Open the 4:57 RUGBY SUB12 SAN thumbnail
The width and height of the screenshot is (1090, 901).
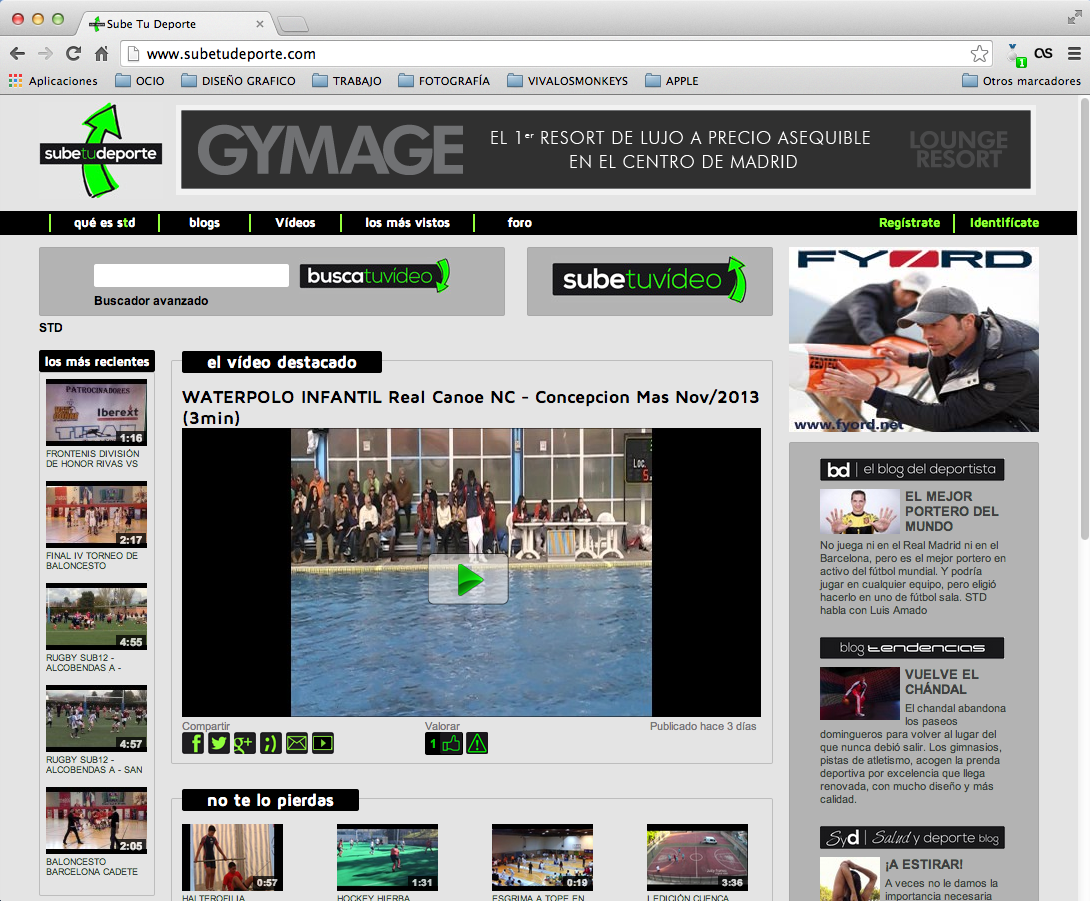(x=97, y=719)
